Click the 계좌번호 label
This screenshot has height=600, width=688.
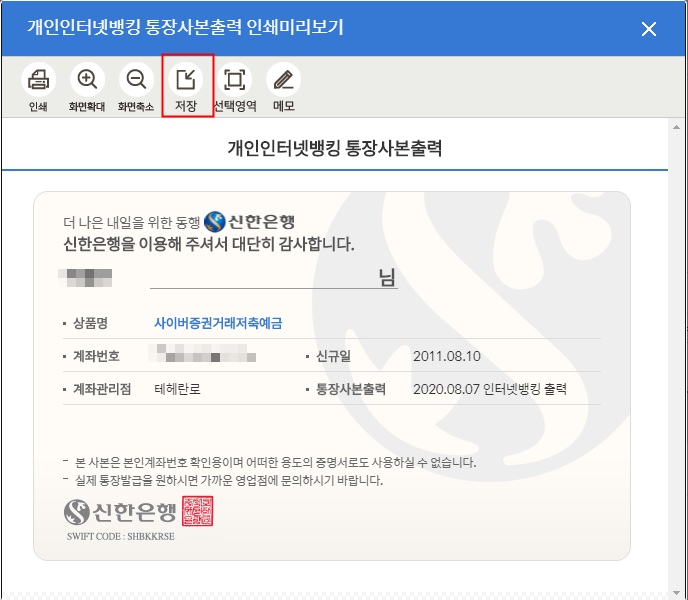pos(96,356)
